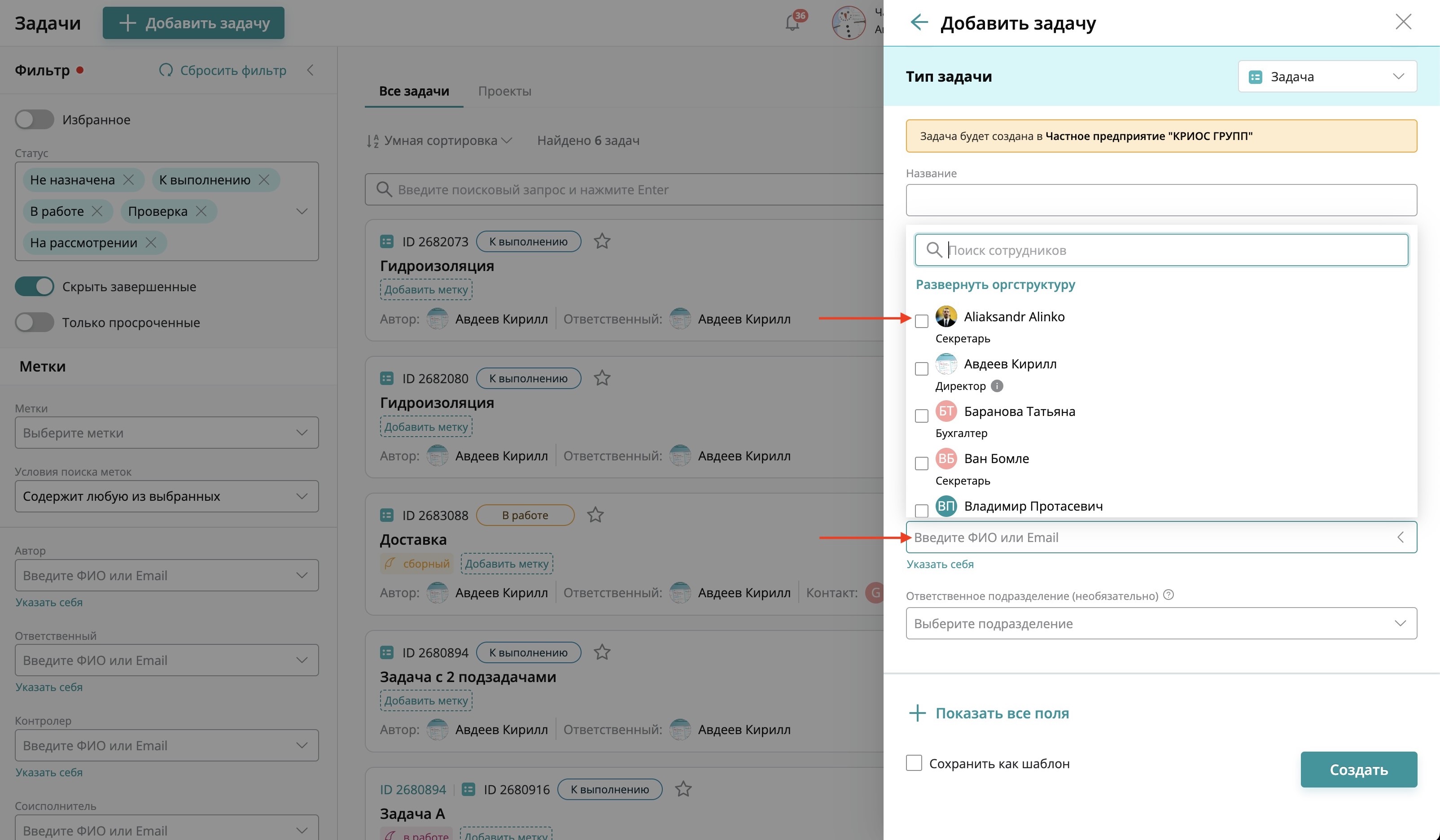The image size is (1440, 840).
Task: Click the Развернуть оргструктуру link
Action: (x=995, y=284)
